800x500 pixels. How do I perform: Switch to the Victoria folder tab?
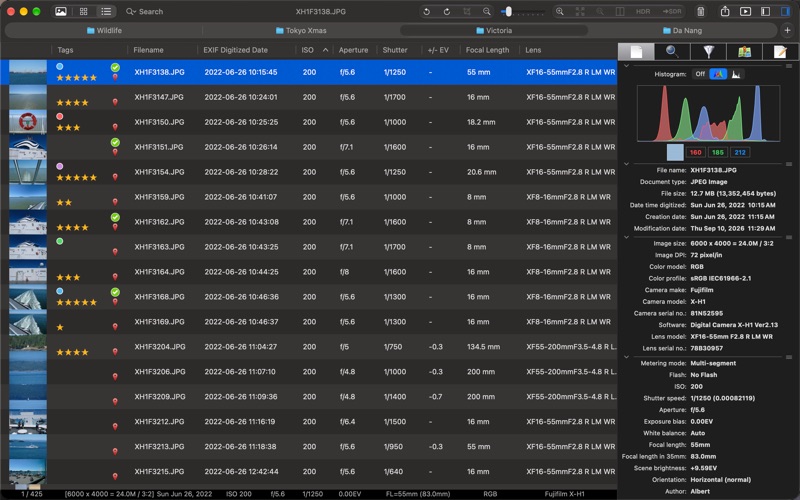tap(494, 30)
